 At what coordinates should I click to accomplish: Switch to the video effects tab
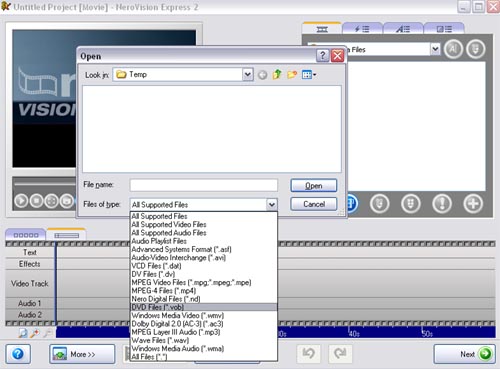tap(362, 29)
